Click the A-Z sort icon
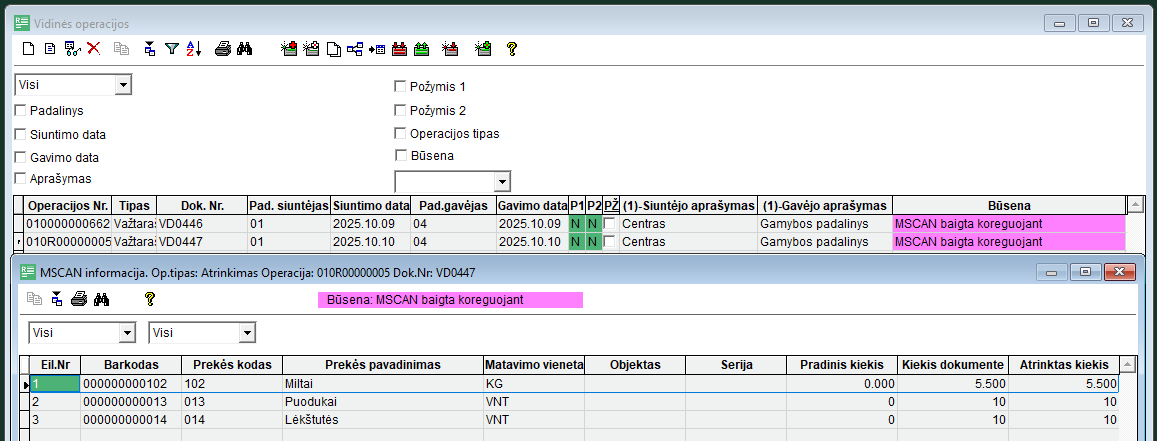Image resolution: width=1157 pixels, height=441 pixels. point(193,48)
